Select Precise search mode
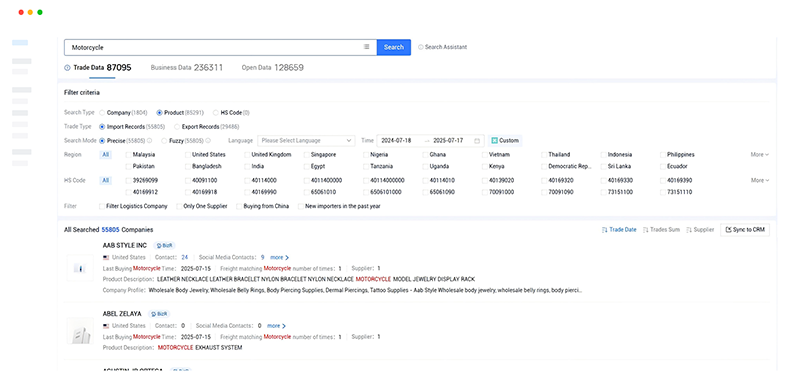 (x=102, y=141)
